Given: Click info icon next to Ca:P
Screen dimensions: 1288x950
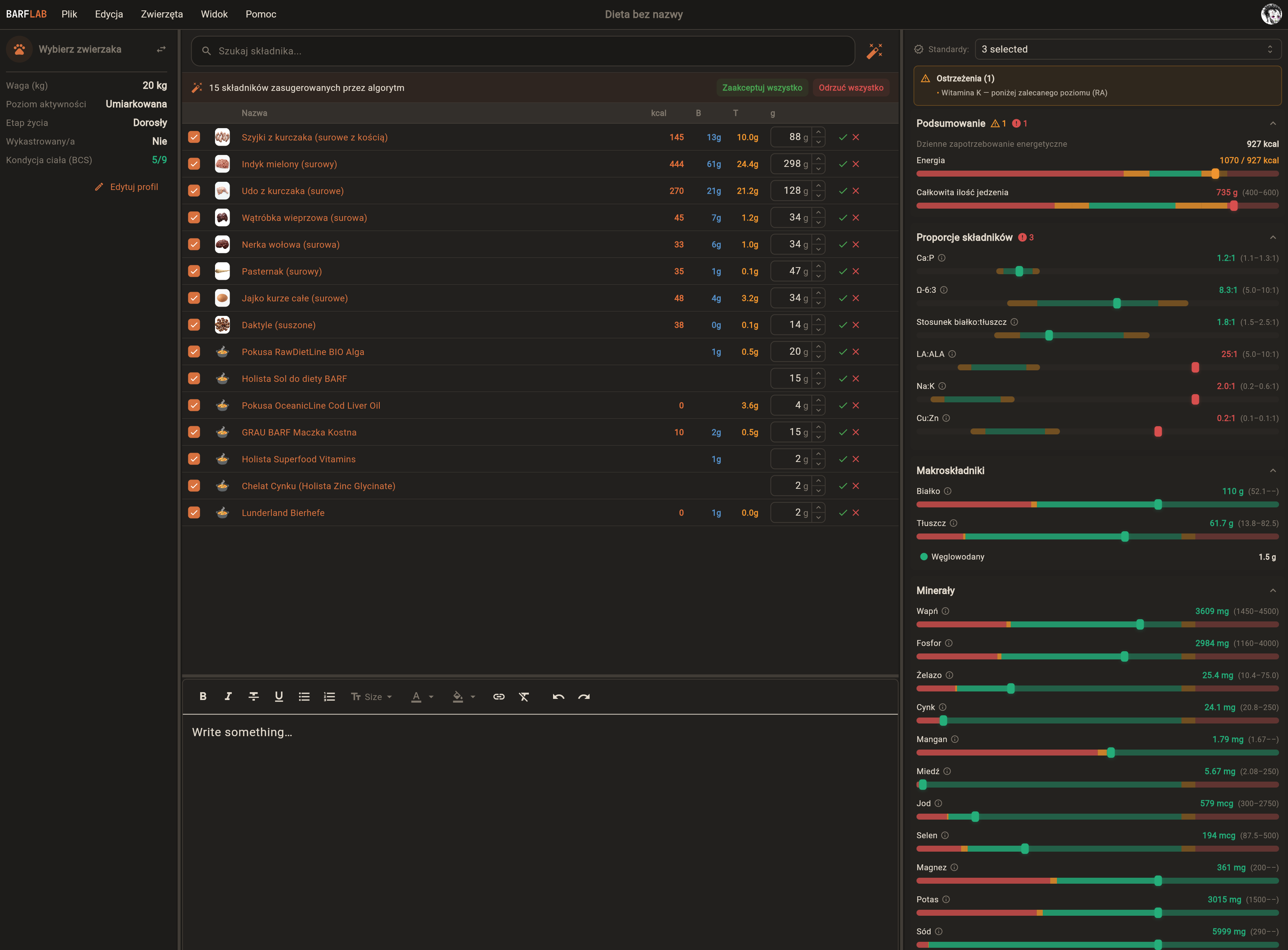Looking at the screenshot, I should pos(942,258).
